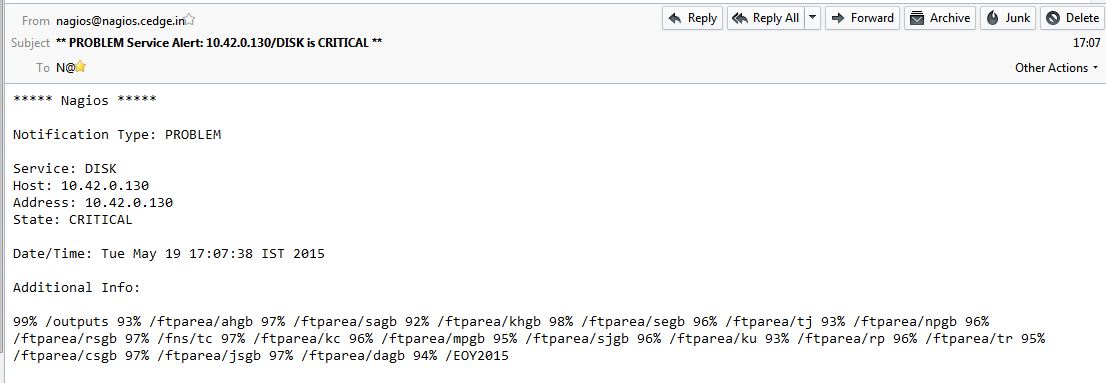This screenshot has width=1106, height=383.
Task: Toggle the yellow star beside recipient N@
Action: [x=81, y=67]
